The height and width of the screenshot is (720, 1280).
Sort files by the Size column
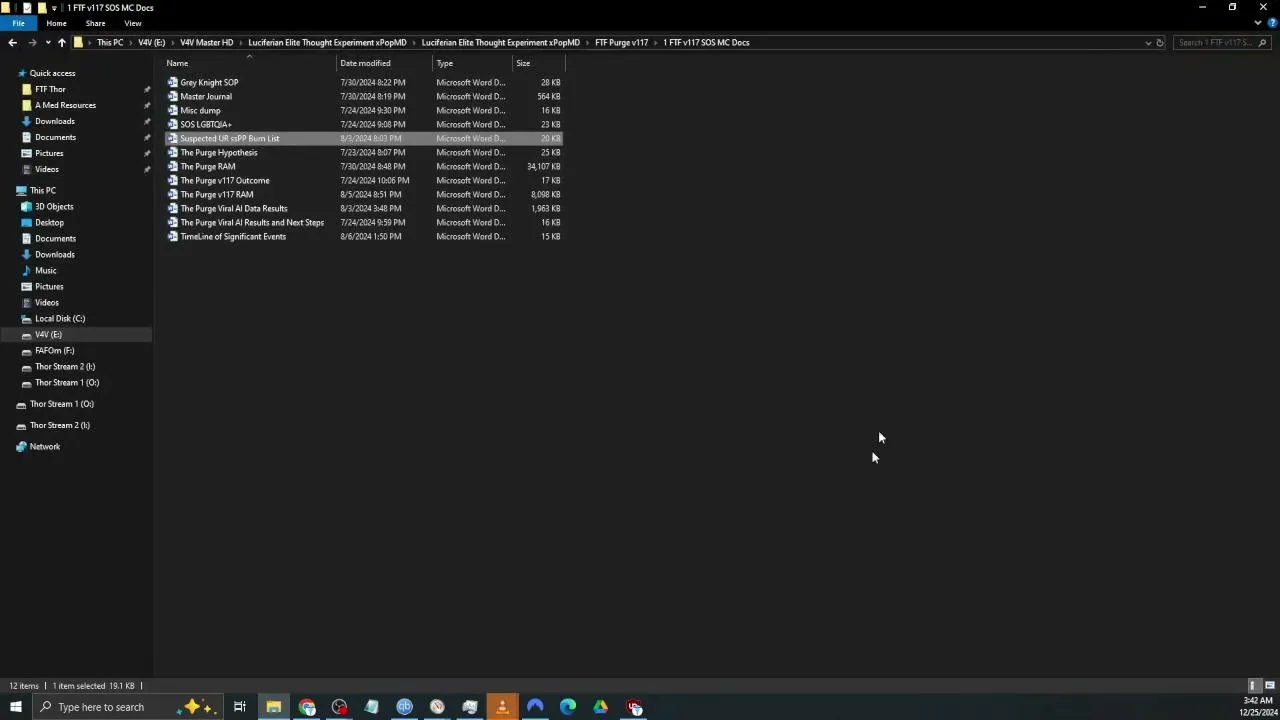[538, 63]
